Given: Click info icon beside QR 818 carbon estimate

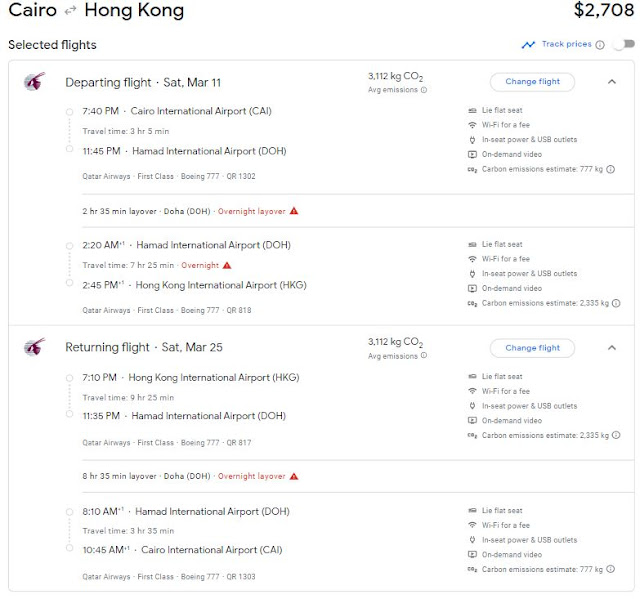Looking at the screenshot, I should click(x=616, y=303).
